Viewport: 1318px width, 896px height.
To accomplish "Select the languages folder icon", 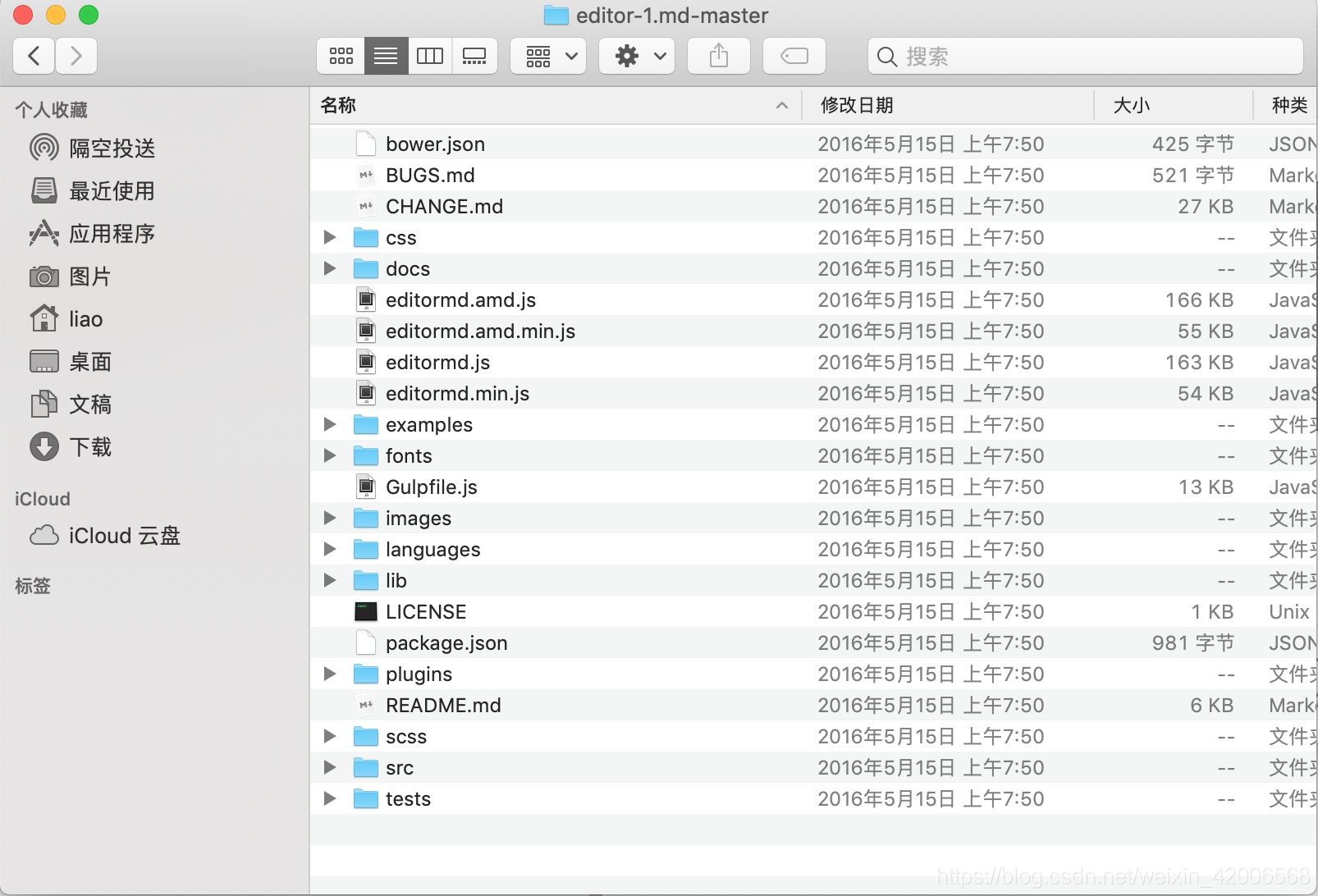I will 366,549.
